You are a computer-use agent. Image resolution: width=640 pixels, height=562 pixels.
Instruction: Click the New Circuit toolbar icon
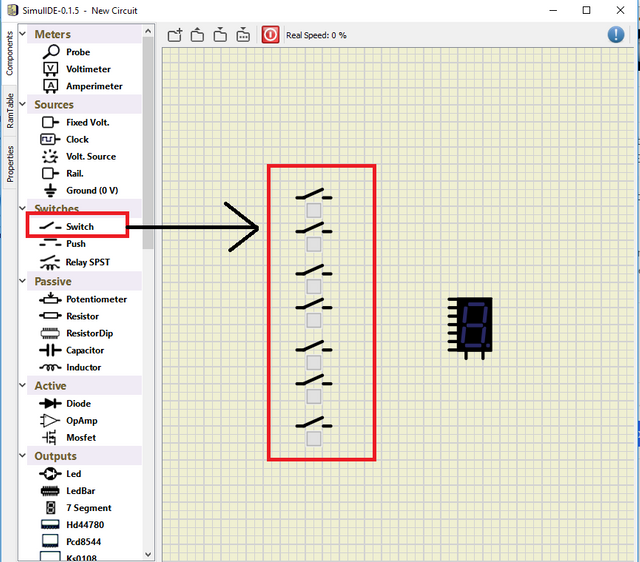175,35
